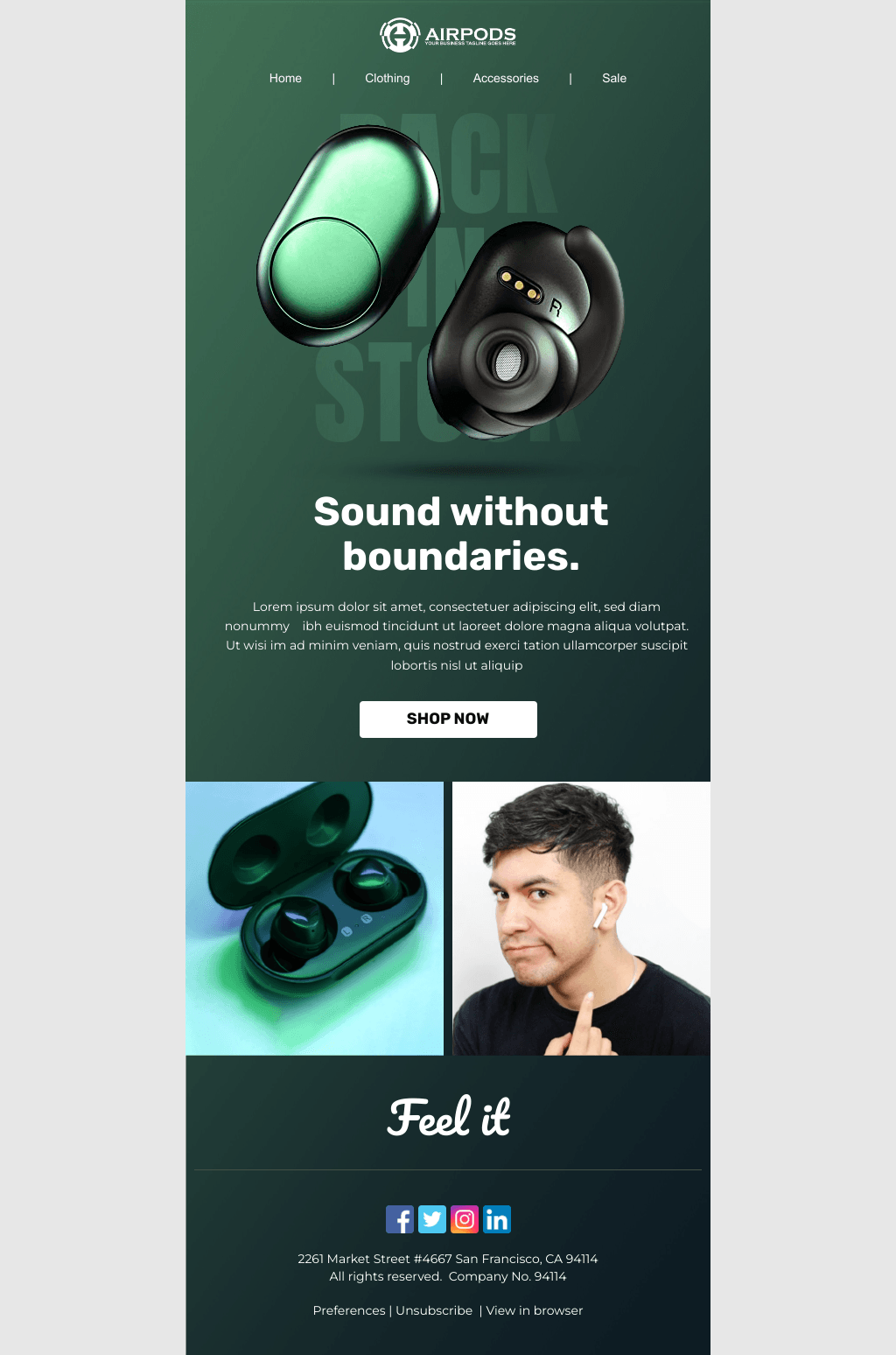Select the Accessories nav item
The width and height of the screenshot is (896, 1355).
pos(506,78)
